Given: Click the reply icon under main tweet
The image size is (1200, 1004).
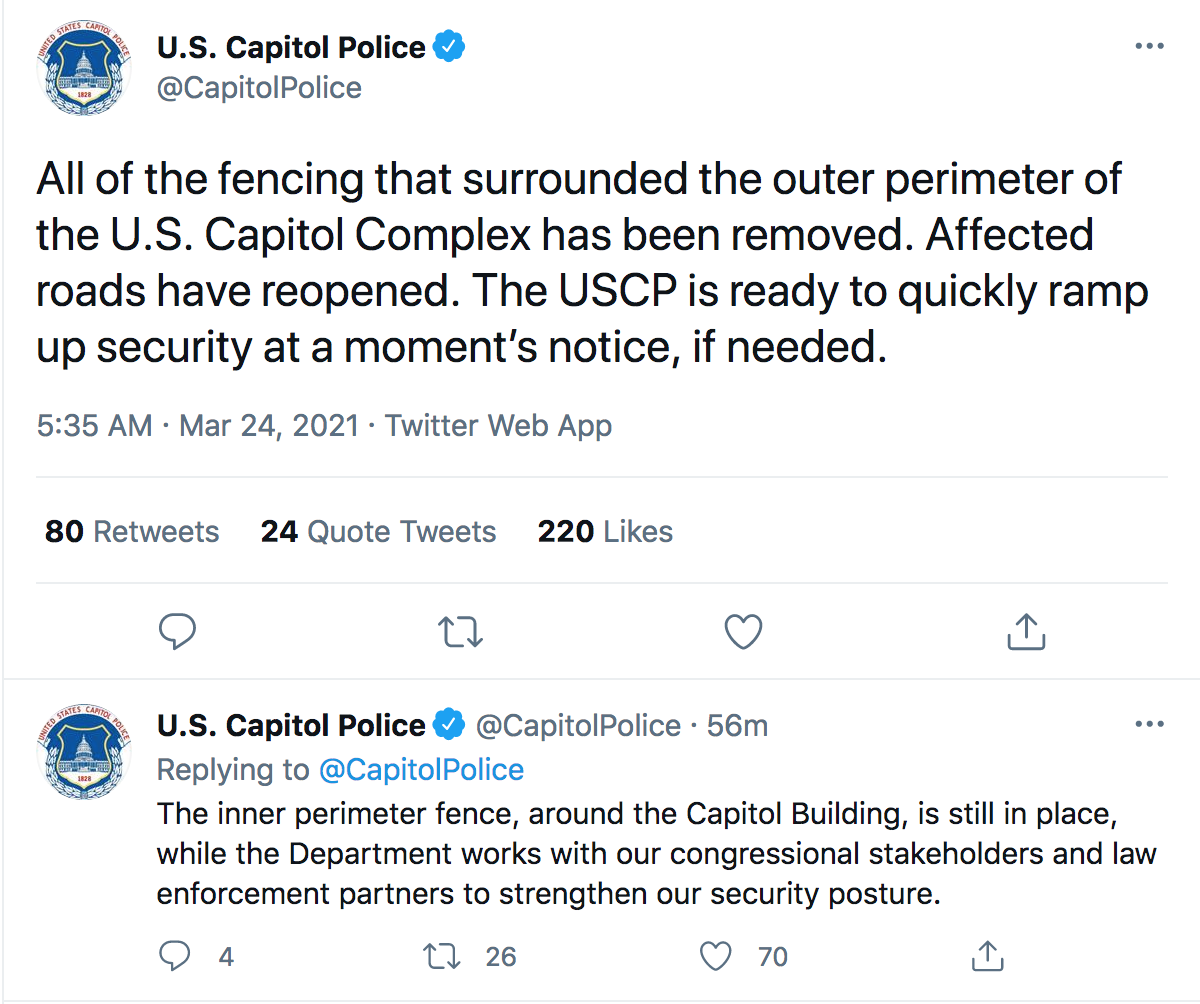Looking at the screenshot, I should point(178,631).
